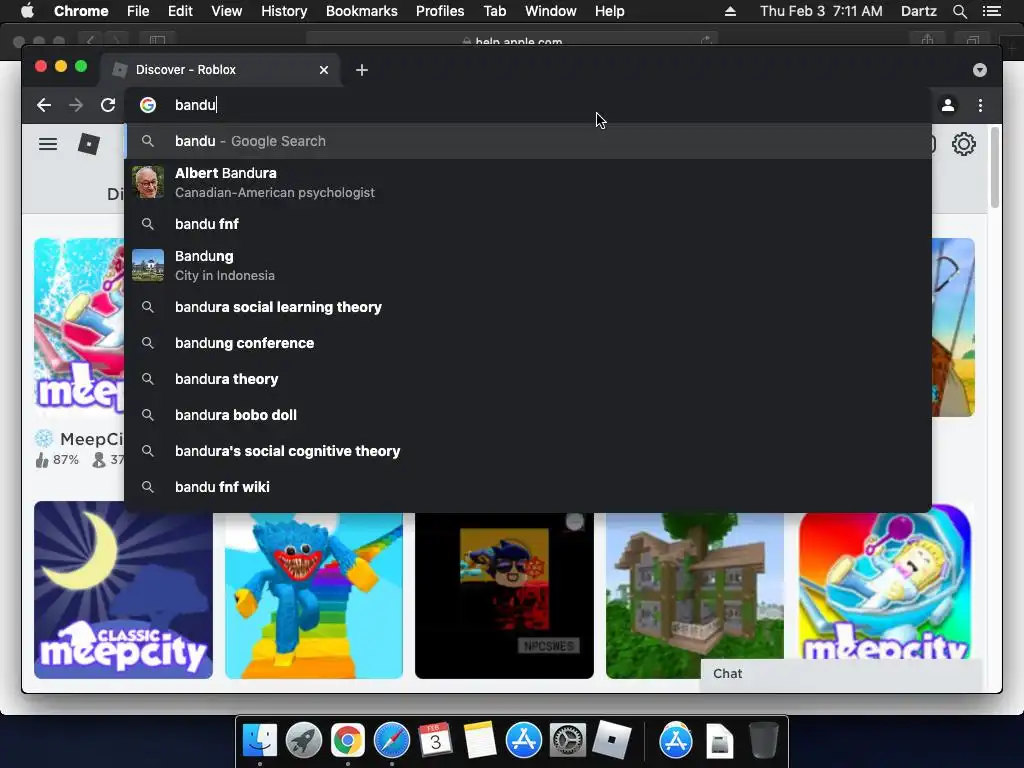Viewport: 1024px width, 768px height.
Task: Open the Bookmarks menu
Action: point(362,11)
